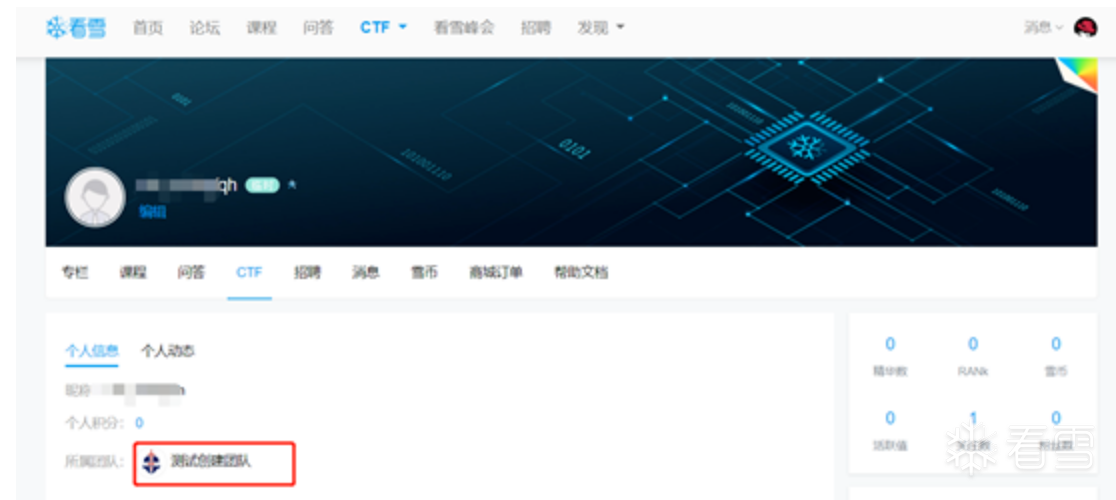Switch to the 雪币 profile tab
1116x500 pixels.
point(424,272)
